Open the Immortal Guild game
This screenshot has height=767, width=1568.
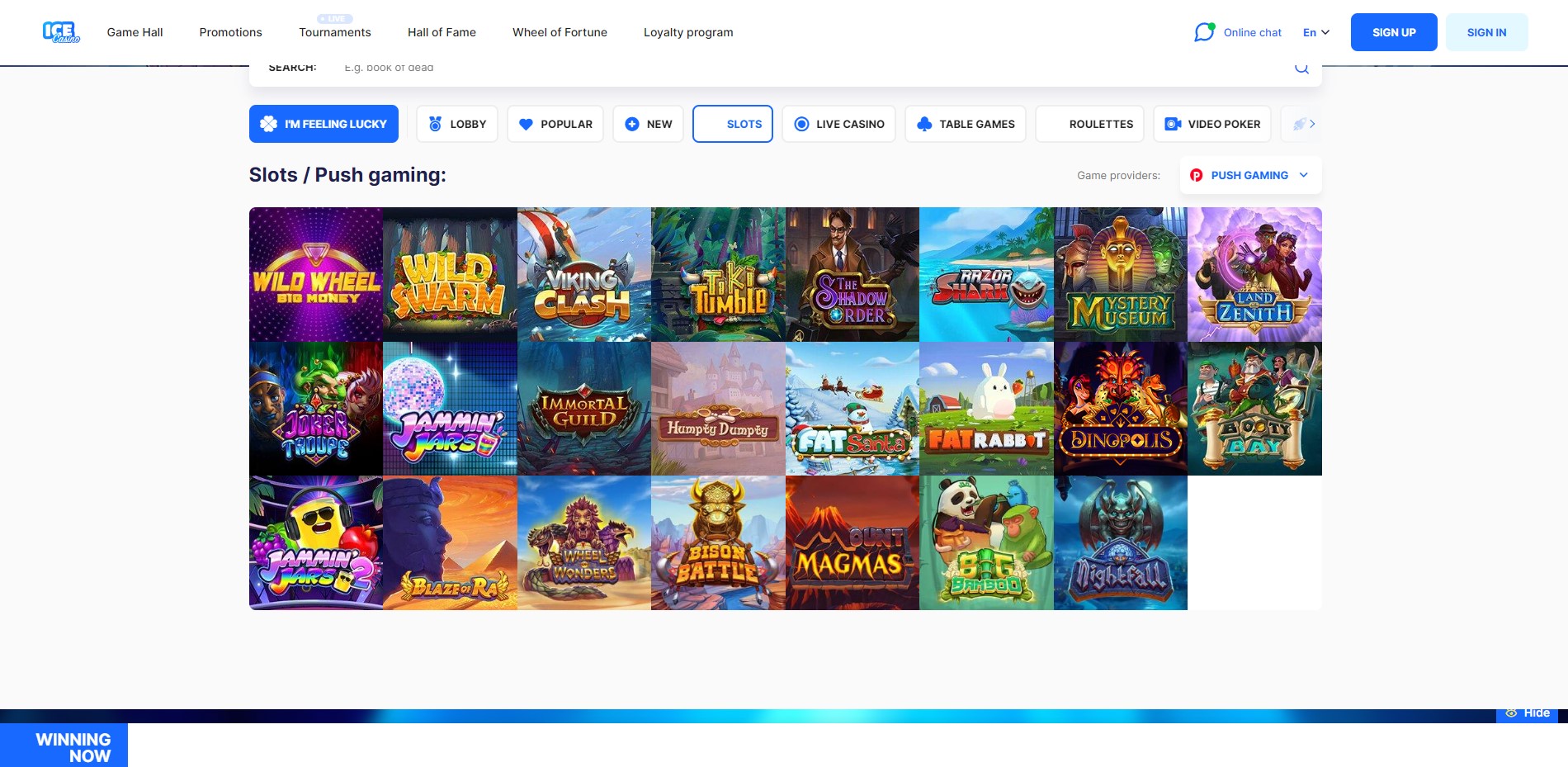pyautogui.click(x=584, y=409)
